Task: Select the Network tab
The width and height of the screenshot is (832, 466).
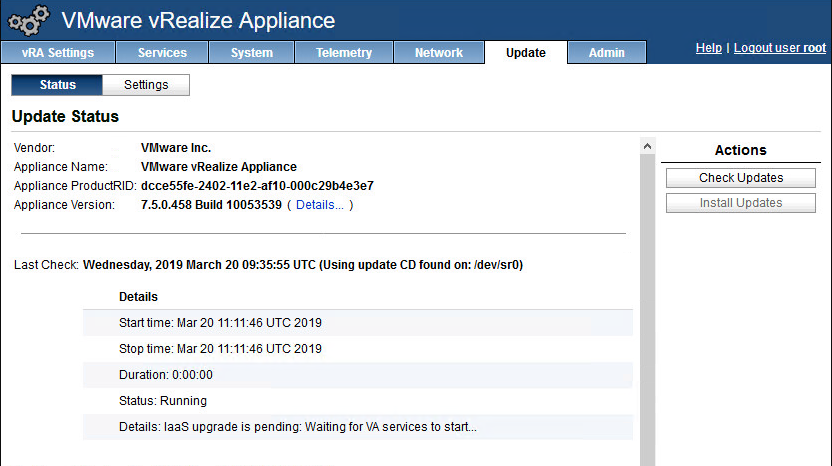Action: click(x=439, y=53)
